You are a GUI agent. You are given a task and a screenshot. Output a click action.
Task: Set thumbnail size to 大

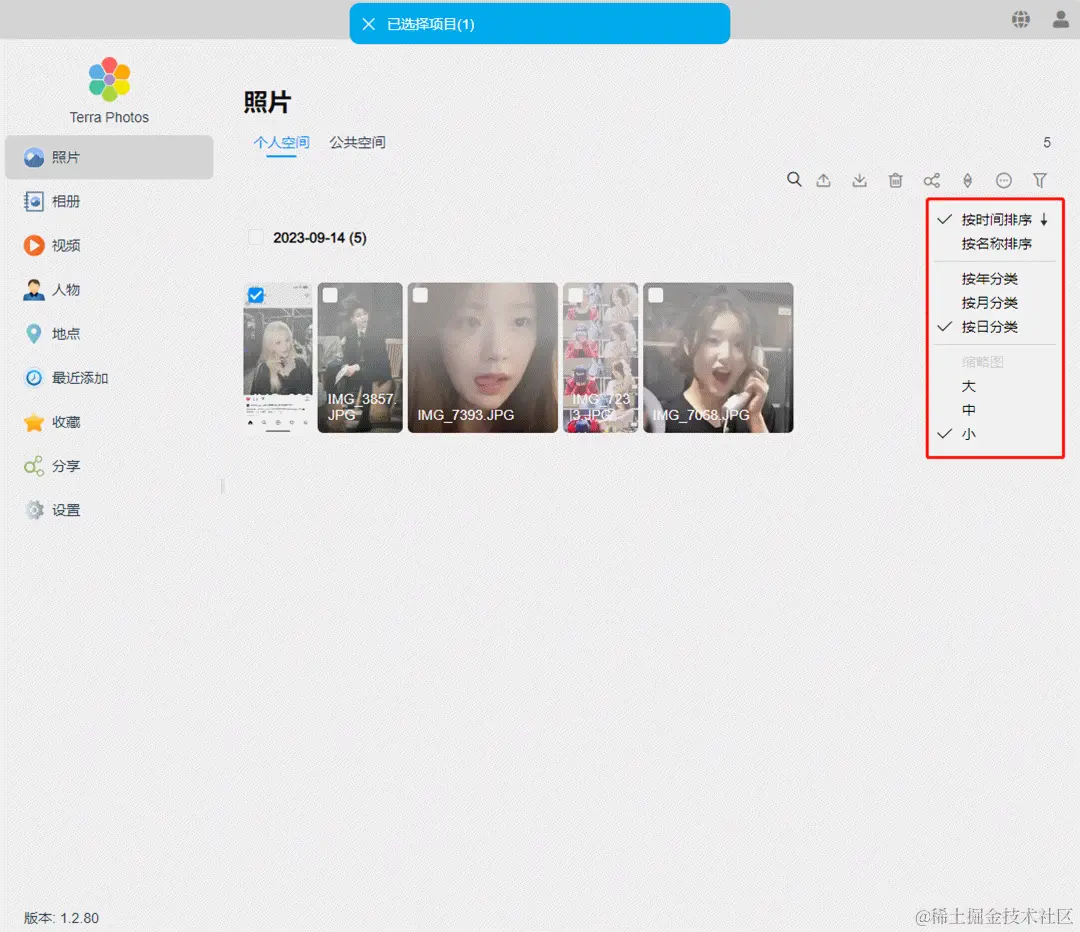[x=968, y=385]
